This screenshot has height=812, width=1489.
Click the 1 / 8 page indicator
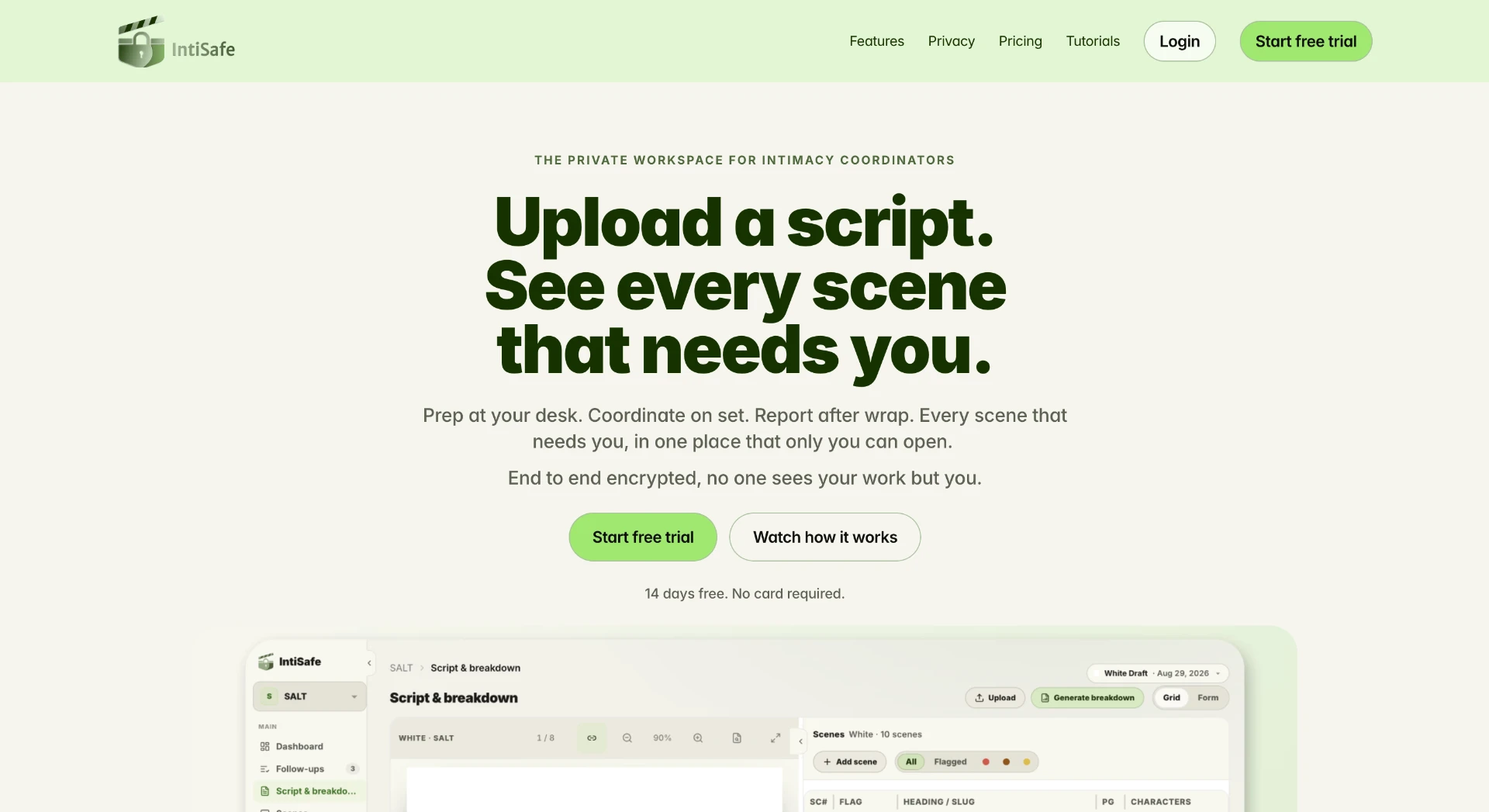coord(545,738)
